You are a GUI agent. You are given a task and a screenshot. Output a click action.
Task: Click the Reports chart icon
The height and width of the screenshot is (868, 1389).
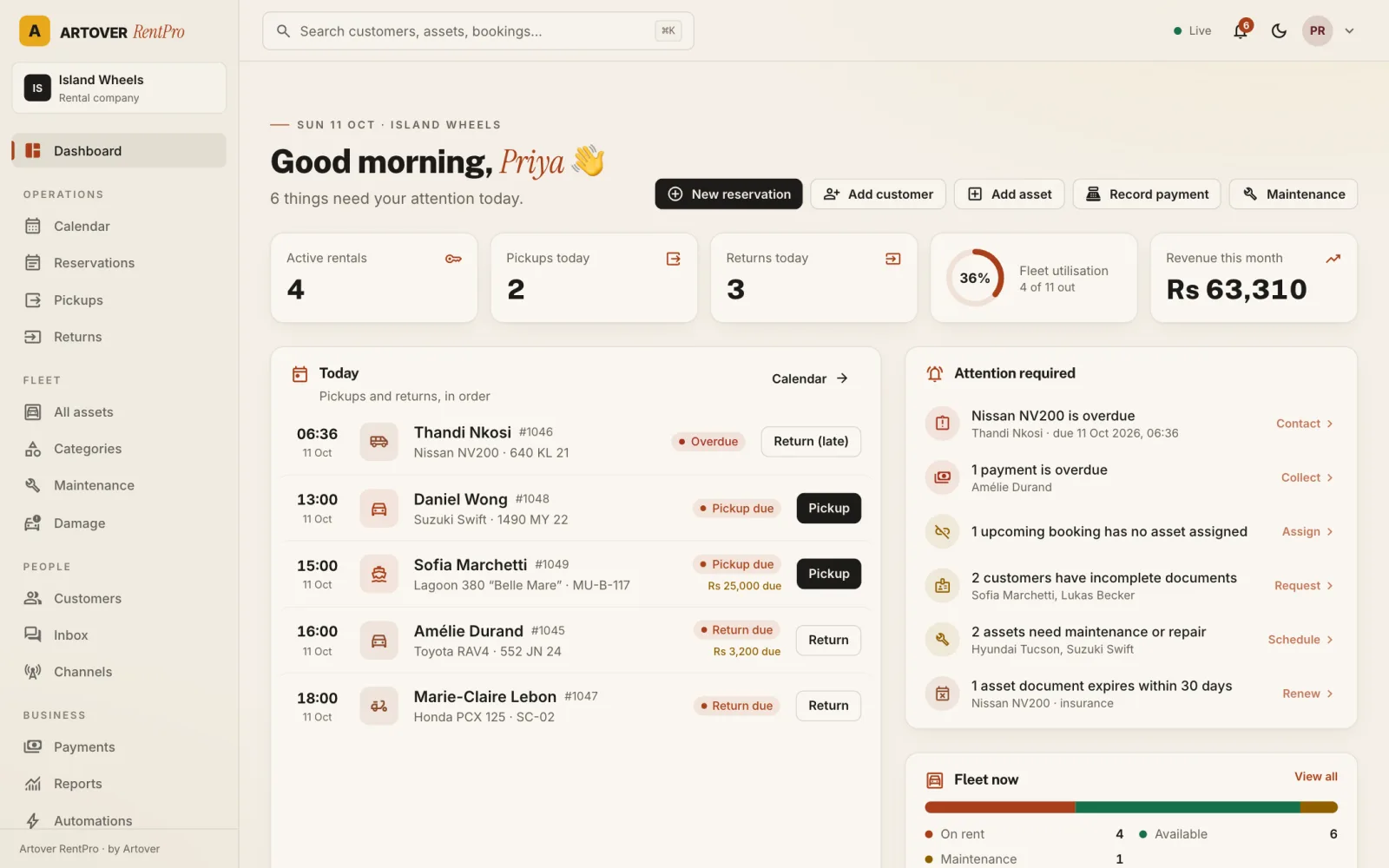pos(33,784)
